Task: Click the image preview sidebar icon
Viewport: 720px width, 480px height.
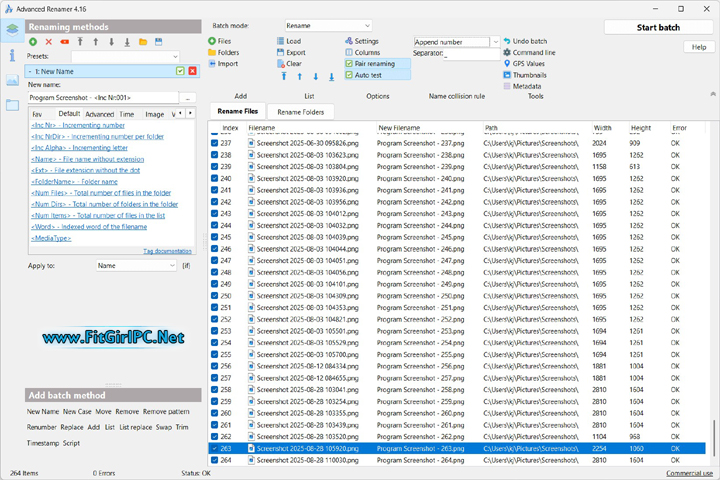Action: (12, 79)
